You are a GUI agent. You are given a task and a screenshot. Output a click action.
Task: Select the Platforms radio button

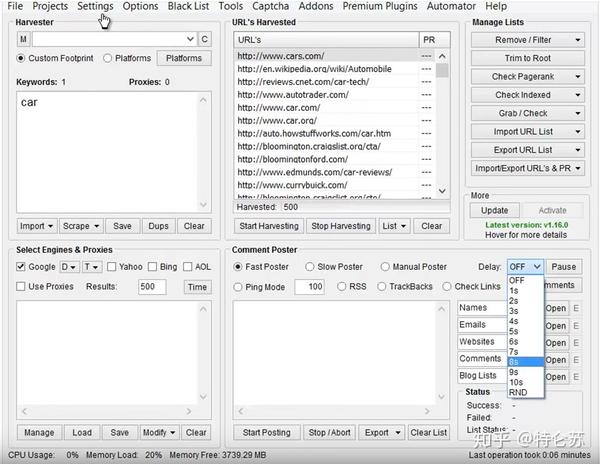[x=108, y=58]
